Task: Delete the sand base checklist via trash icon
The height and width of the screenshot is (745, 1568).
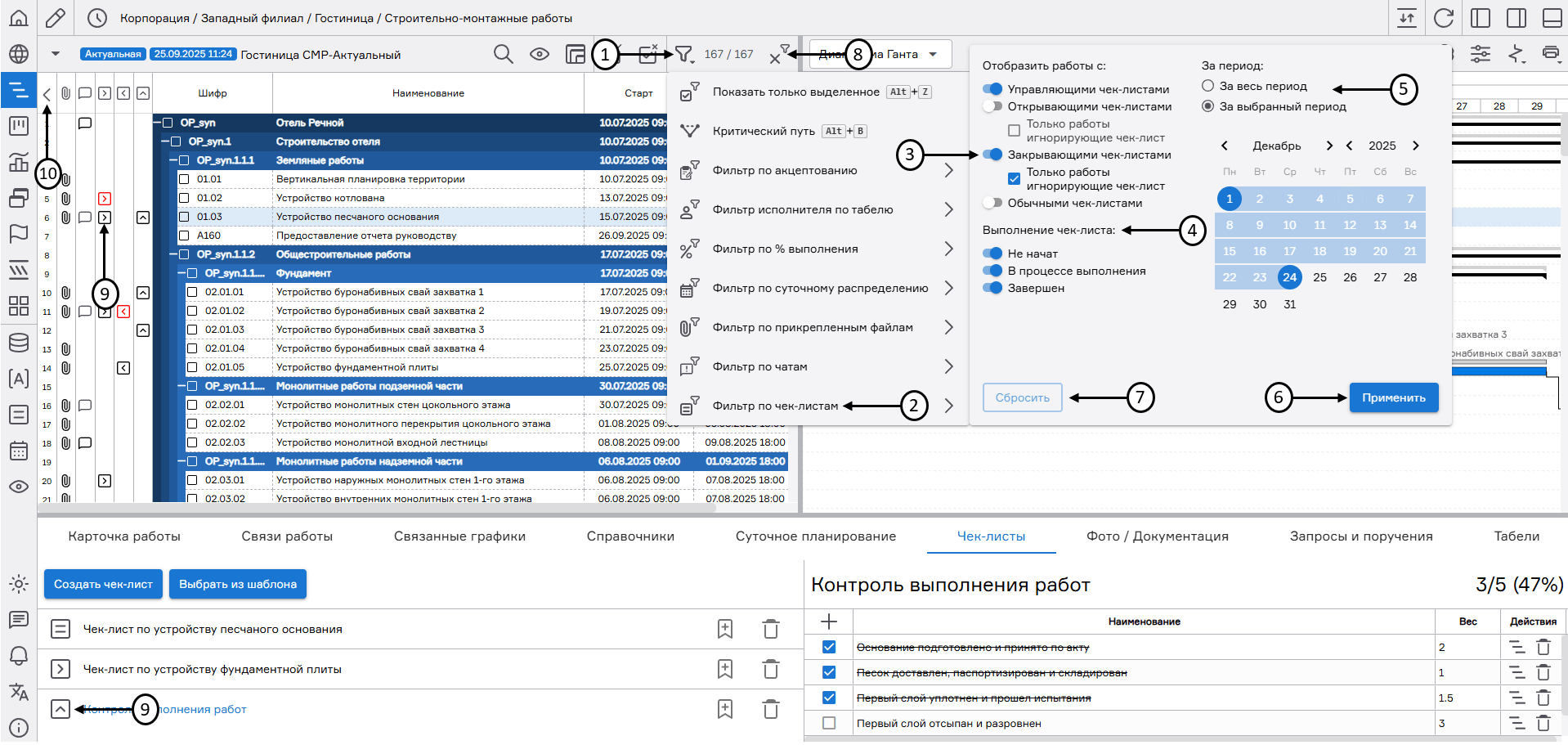Action: (770, 629)
